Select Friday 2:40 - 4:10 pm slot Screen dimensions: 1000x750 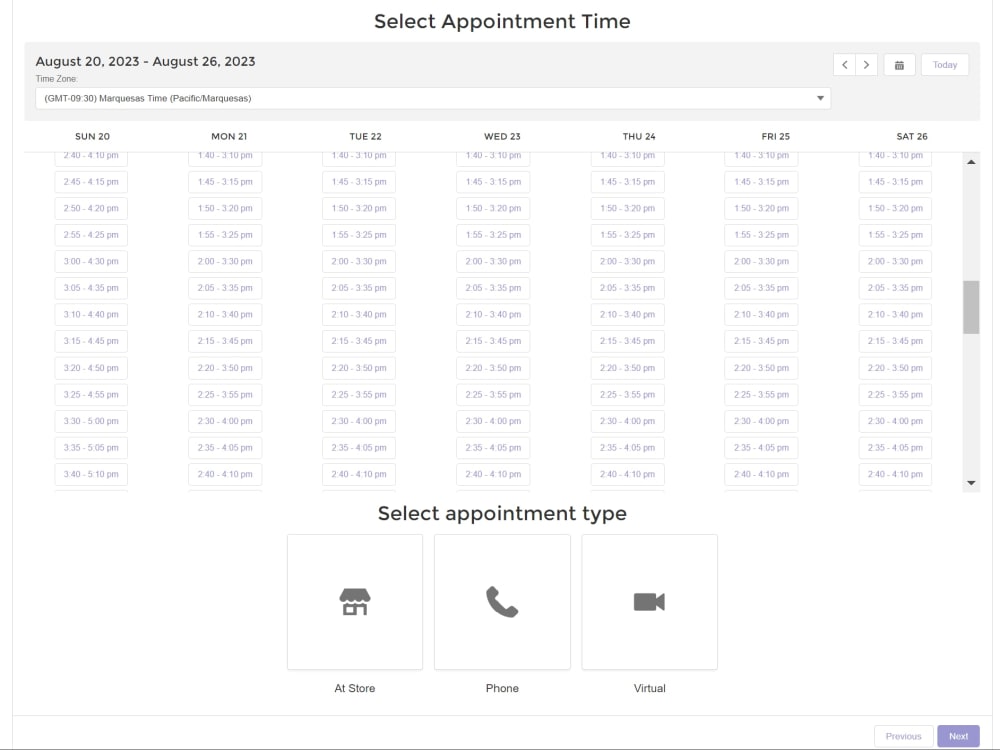click(x=761, y=474)
